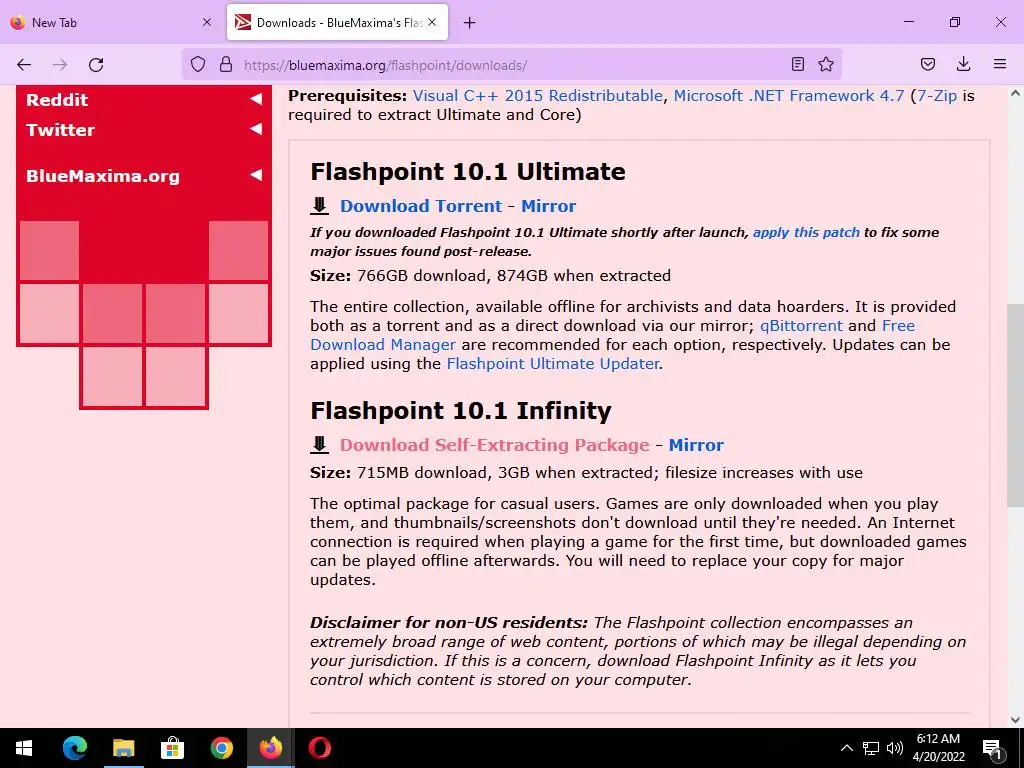Screen dimensions: 1024x768
Task: Open the Microsoft .NET Framework 4.7 link
Action: [789, 96]
